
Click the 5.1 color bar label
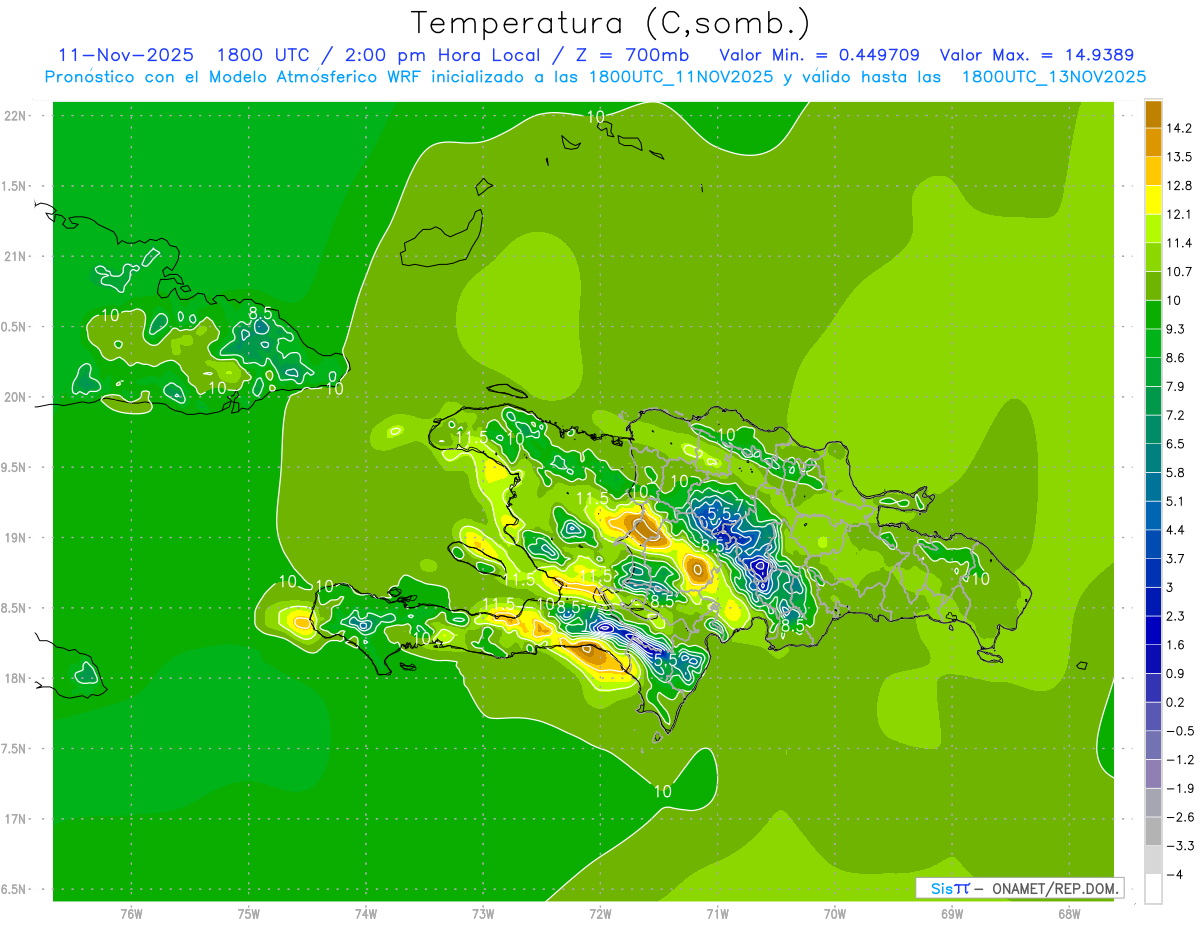[1175, 501]
